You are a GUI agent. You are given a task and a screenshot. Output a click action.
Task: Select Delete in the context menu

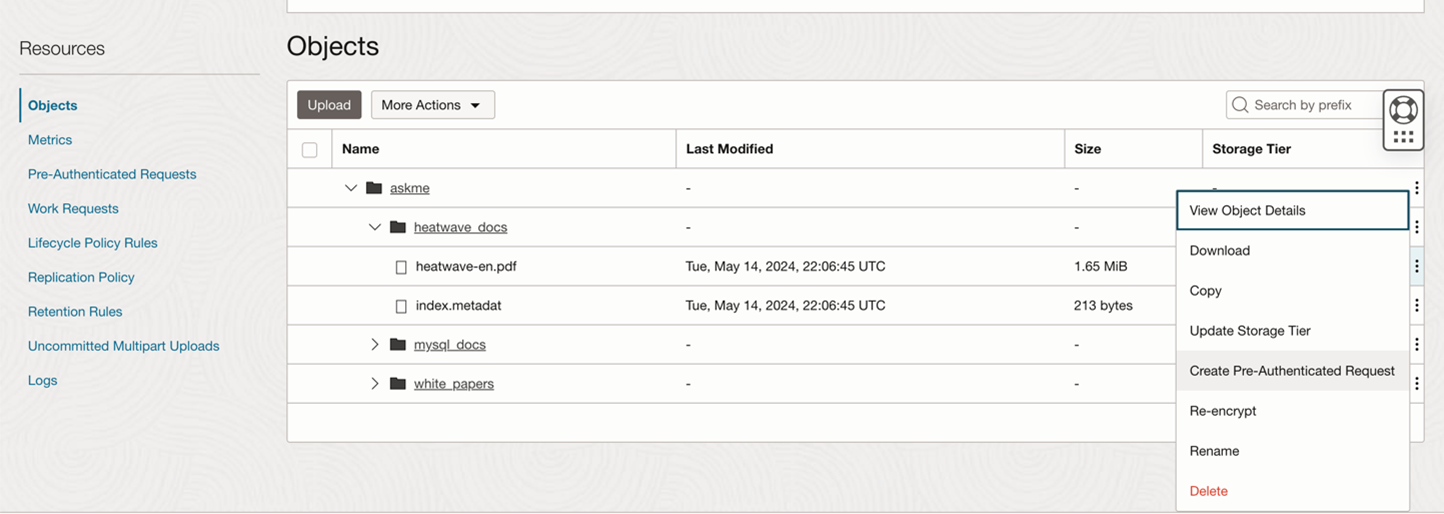(1208, 491)
